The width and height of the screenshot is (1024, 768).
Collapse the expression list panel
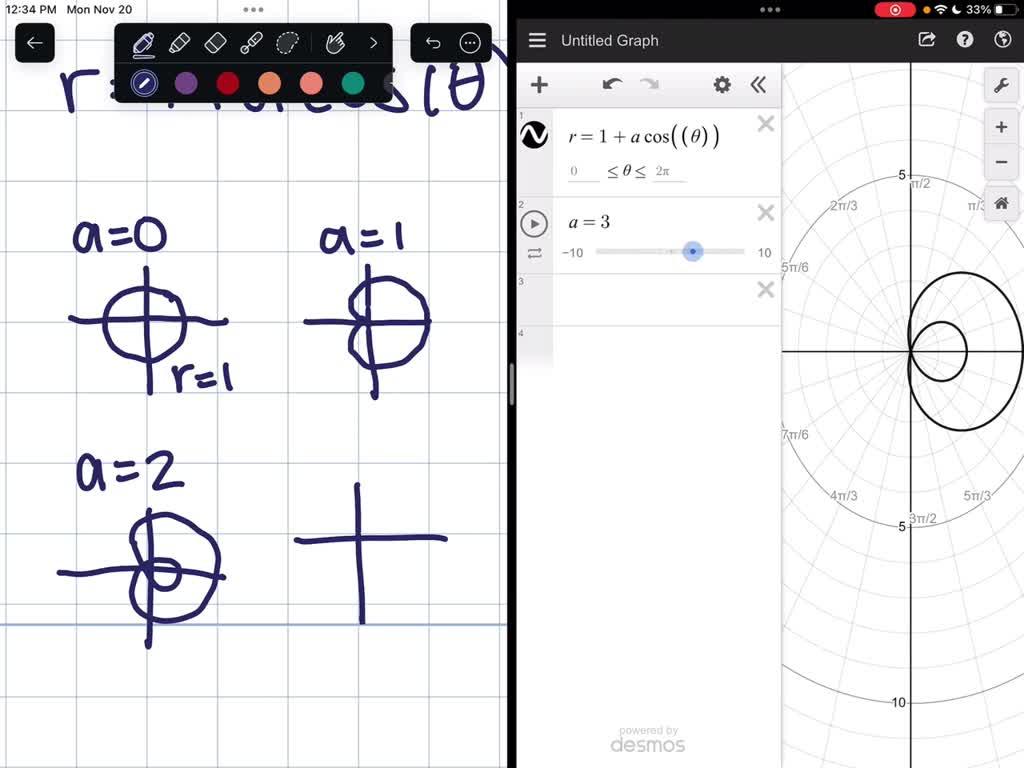[758, 85]
